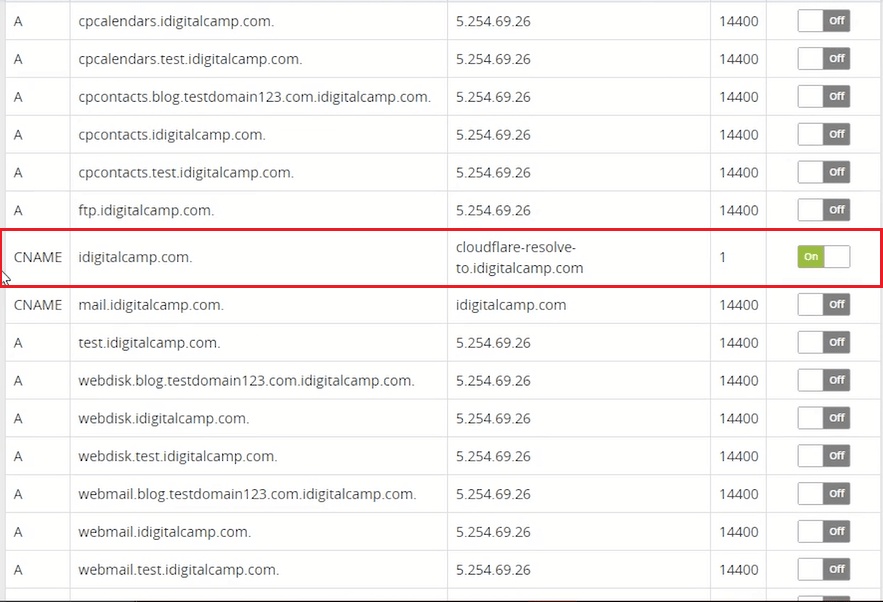The image size is (883, 602).
Task: Select name idigitalcamp.com. in the highlighted CNAME row
Action: tap(135, 257)
